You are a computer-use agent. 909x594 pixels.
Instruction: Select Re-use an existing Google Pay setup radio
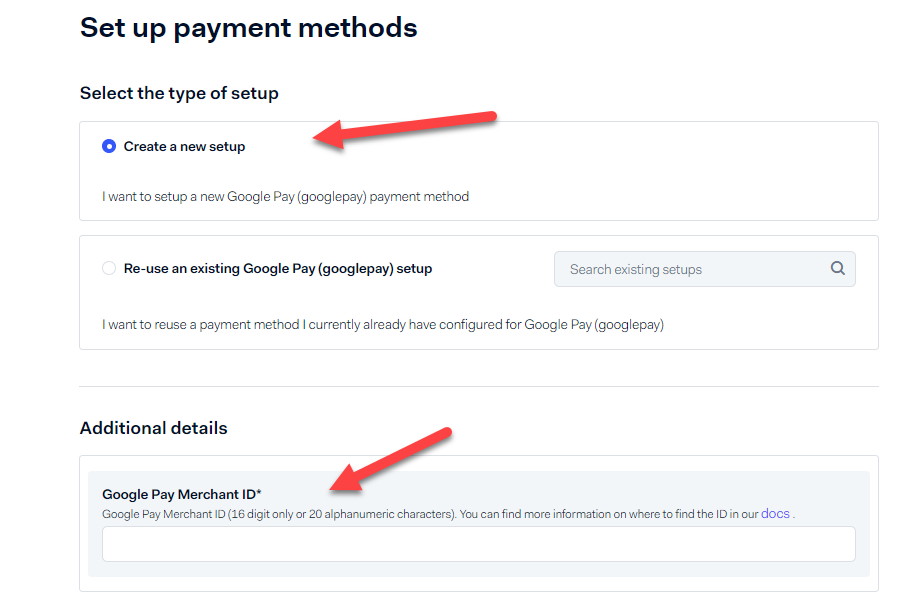(x=109, y=268)
